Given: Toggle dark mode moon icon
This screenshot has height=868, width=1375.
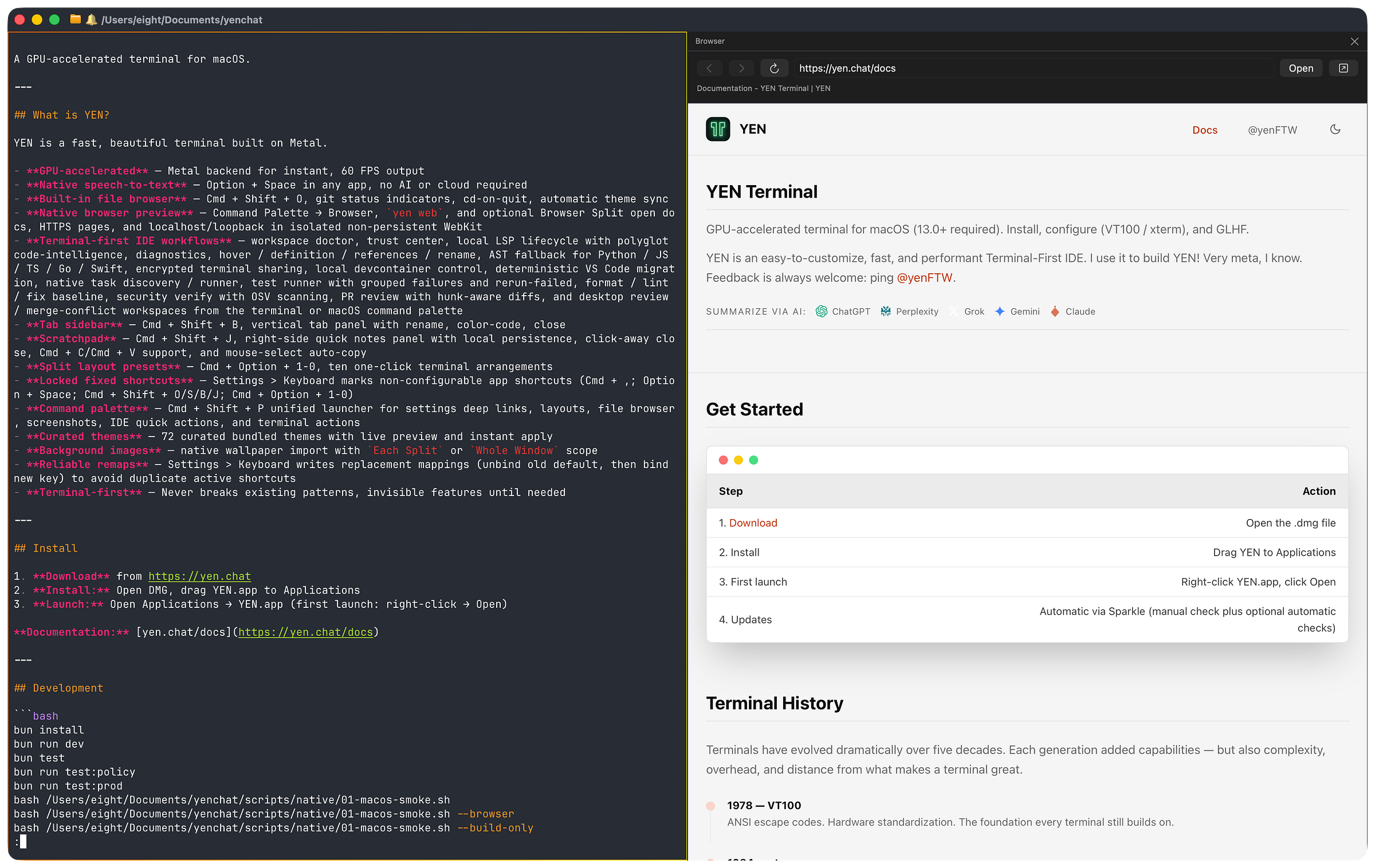Looking at the screenshot, I should pyautogui.click(x=1335, y=129).
